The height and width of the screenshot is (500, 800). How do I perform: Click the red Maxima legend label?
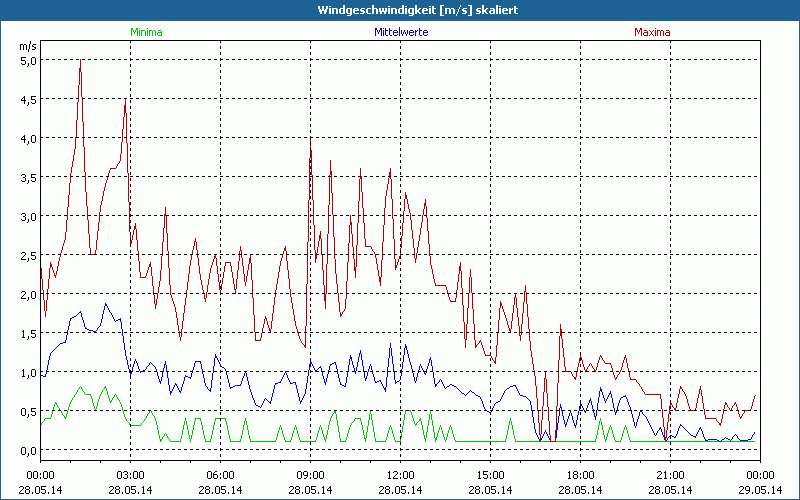click(x=652, y=32)
